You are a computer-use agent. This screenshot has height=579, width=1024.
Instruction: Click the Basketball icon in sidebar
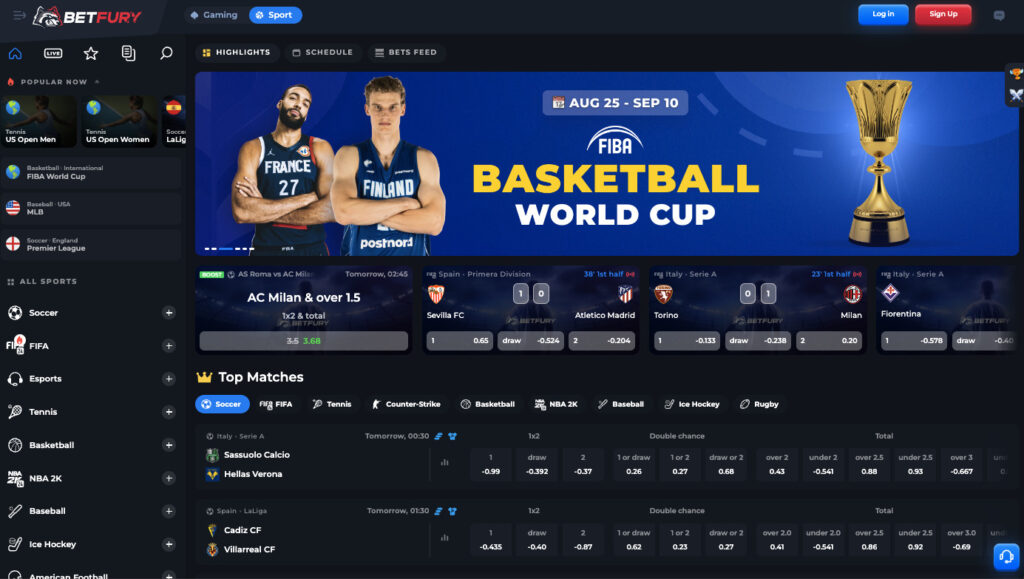pos(15,445)
